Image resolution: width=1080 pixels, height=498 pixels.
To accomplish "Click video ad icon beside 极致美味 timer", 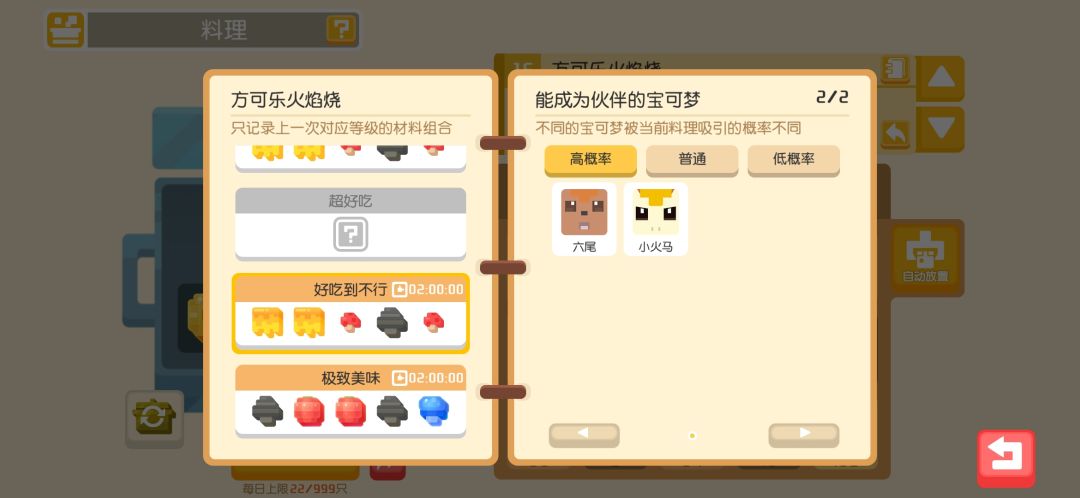I will (x=399, y=378).
